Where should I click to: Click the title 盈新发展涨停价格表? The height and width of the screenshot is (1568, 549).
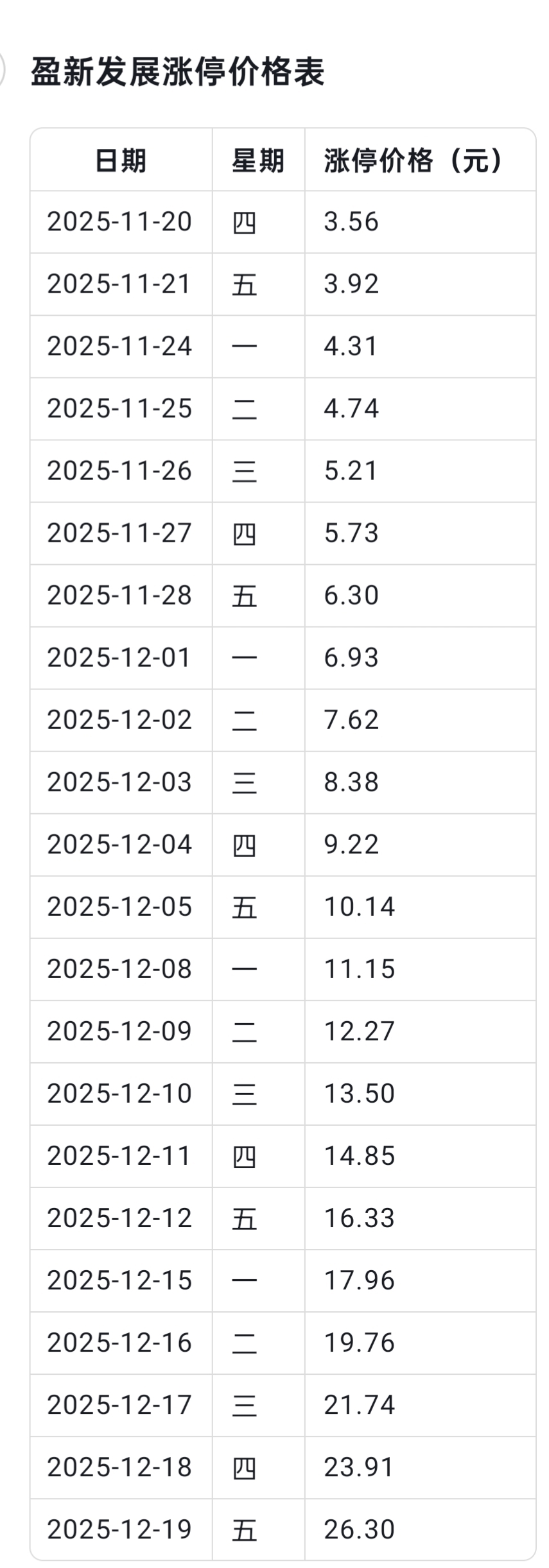point(178,71)
